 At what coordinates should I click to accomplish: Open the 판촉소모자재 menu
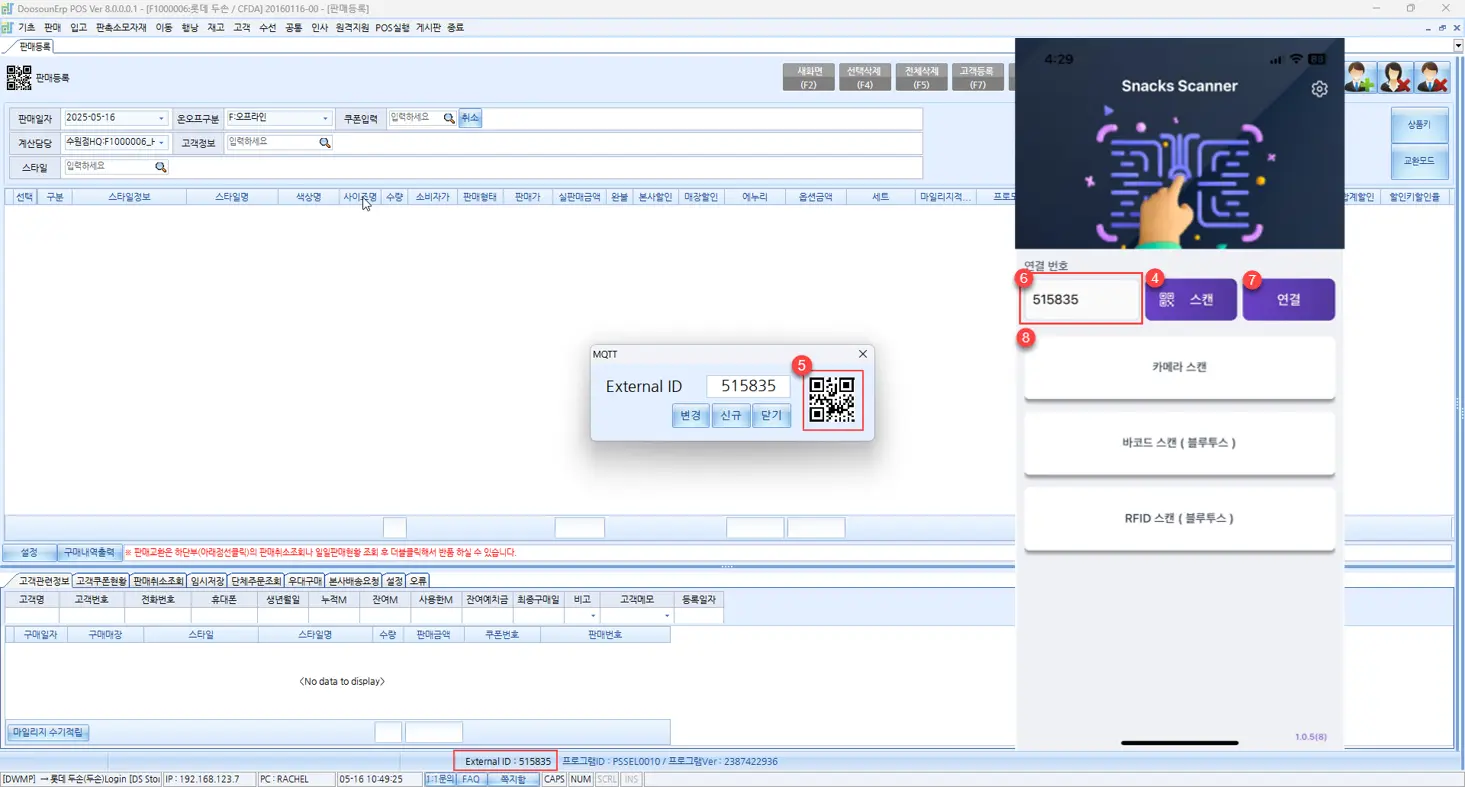[x=121, y=28]
